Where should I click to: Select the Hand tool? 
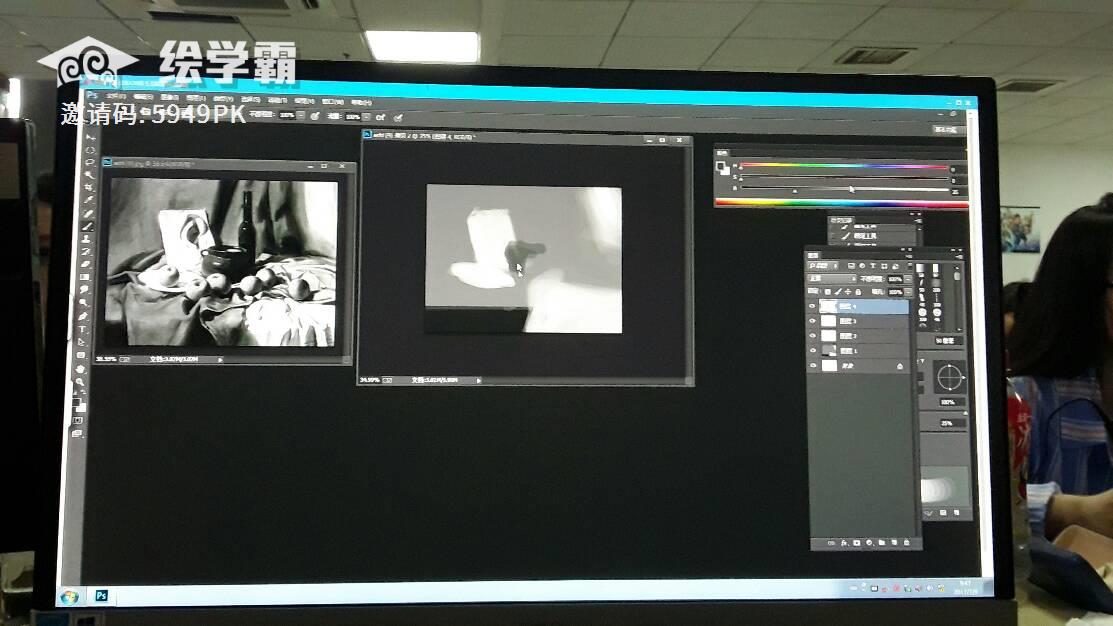tap(80, 369)
